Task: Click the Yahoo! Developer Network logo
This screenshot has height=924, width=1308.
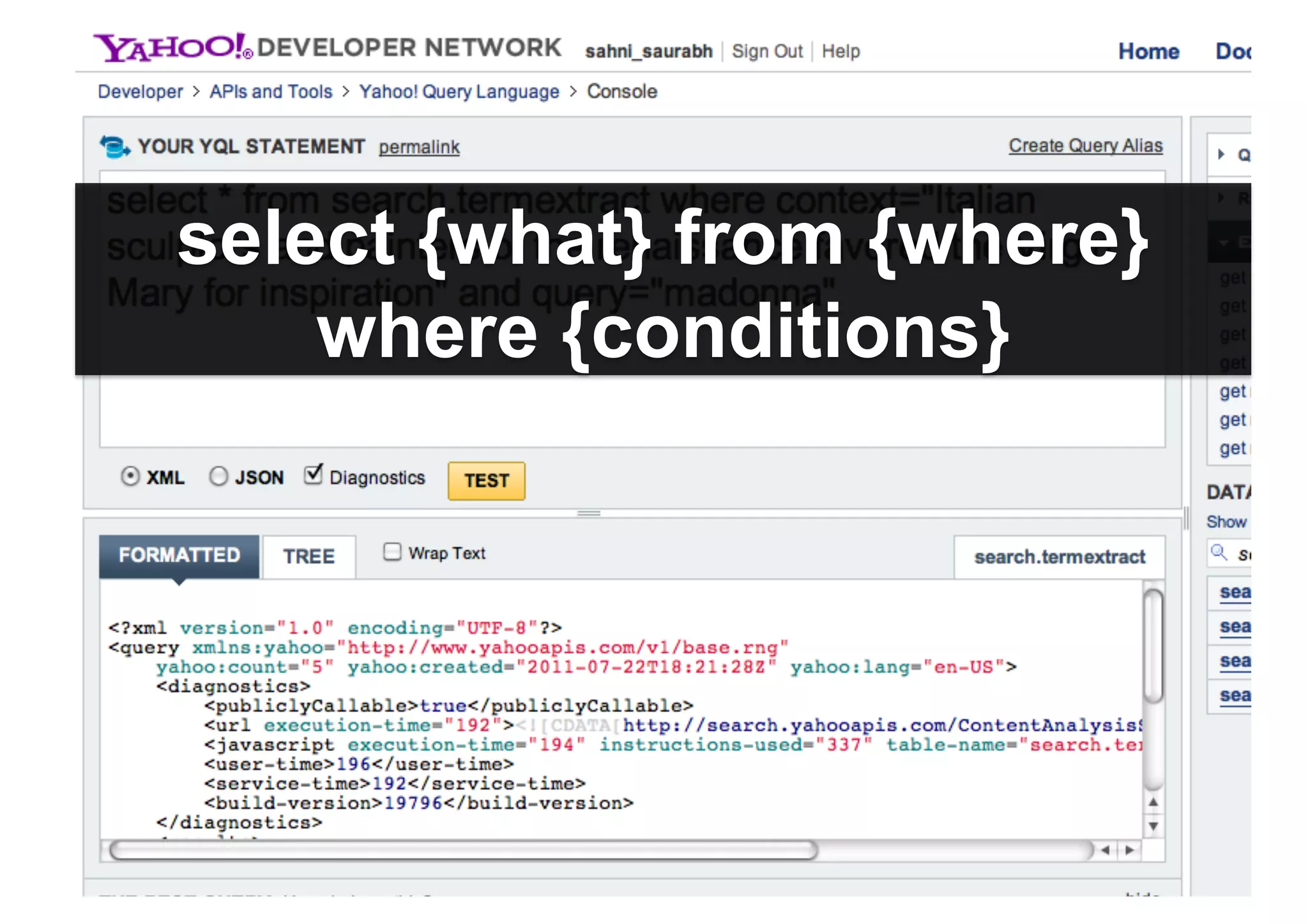Action: (328, 47)
